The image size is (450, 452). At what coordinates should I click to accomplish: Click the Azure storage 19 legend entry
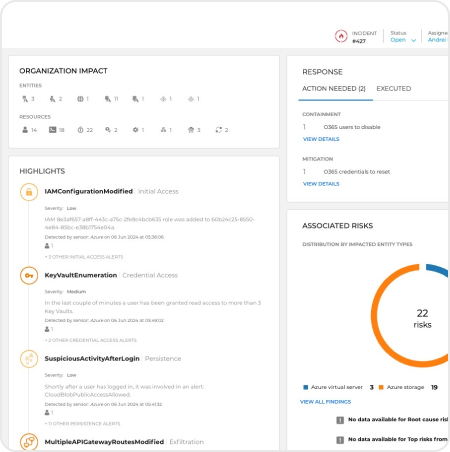[408, 387]
